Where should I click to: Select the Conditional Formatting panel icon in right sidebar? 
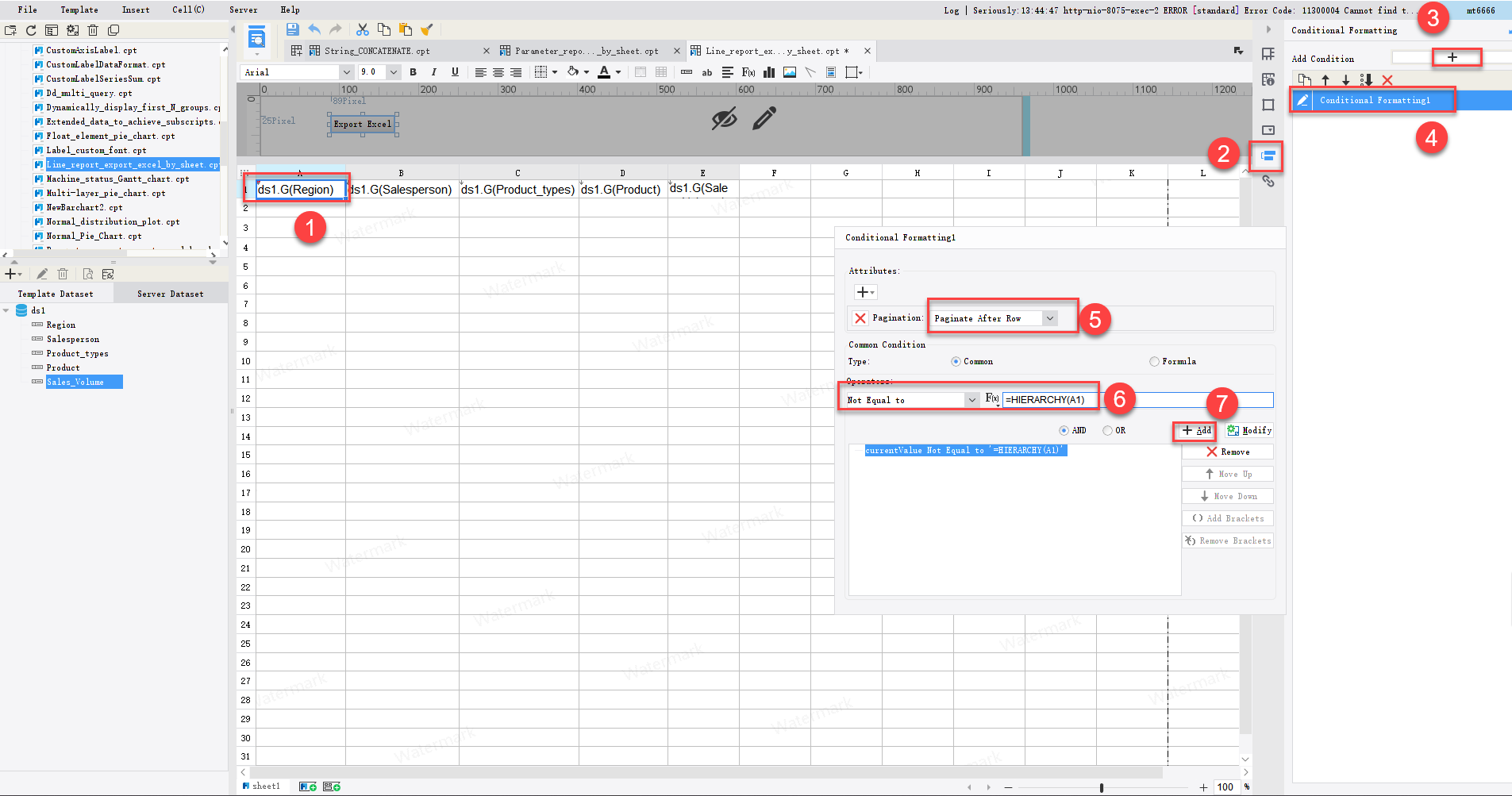point(1268,157)
